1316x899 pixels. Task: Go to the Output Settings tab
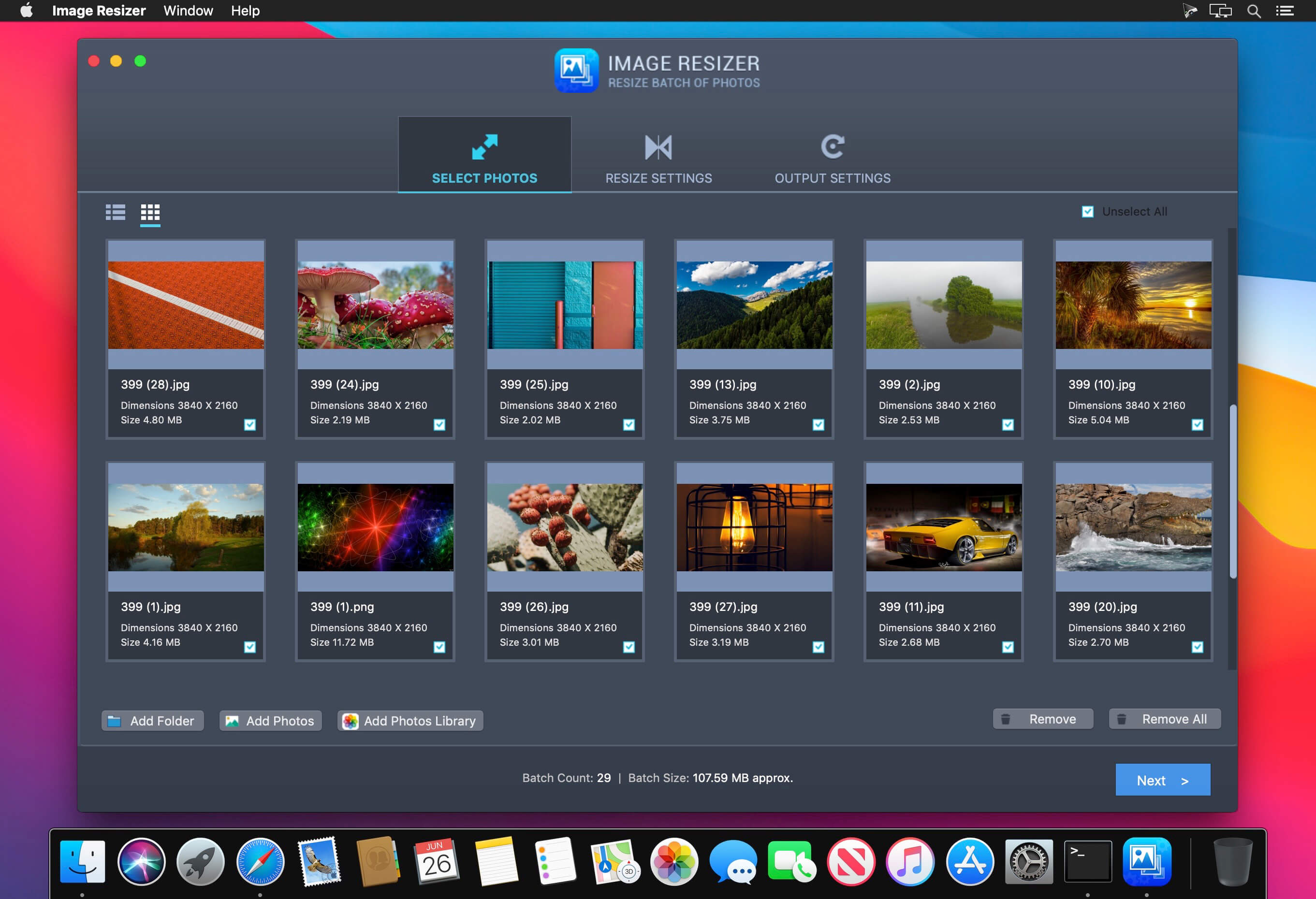click(x=833, y=159)
